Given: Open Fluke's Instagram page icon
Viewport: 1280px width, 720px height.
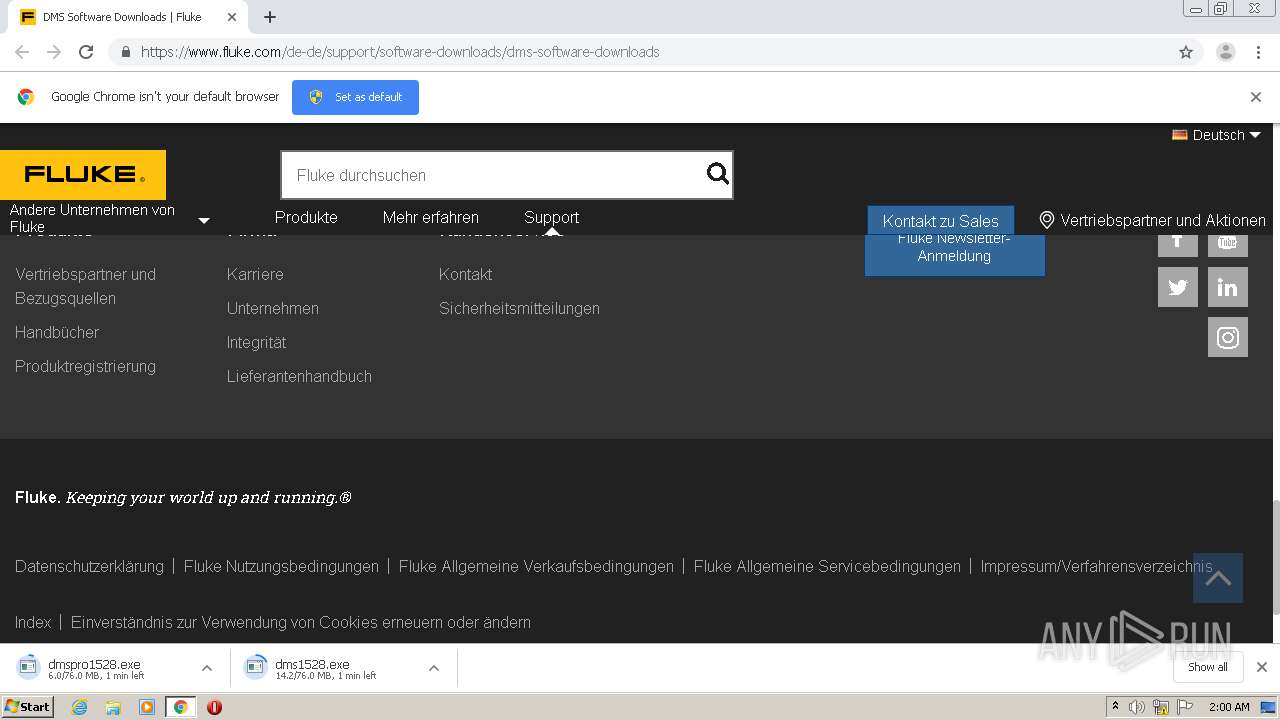Looking at the screenshot, I should (1228, 337).
